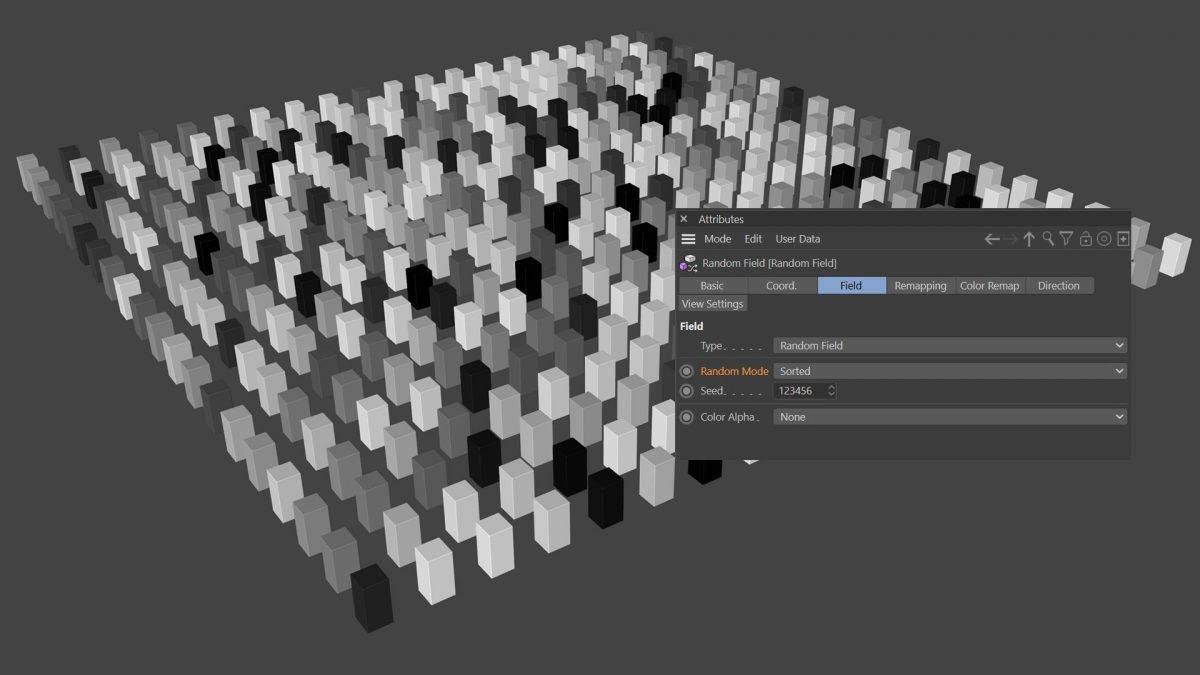Click the Type parameter label
The width and height of the screenshot is (1200, 675).
click(x=711, y=346)
